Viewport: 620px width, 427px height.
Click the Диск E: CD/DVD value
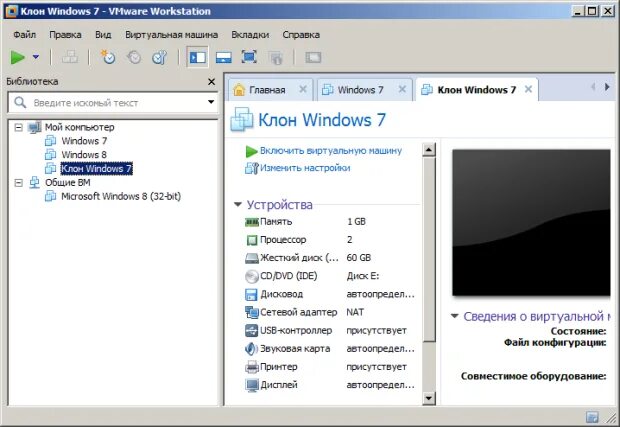point(363,276)
